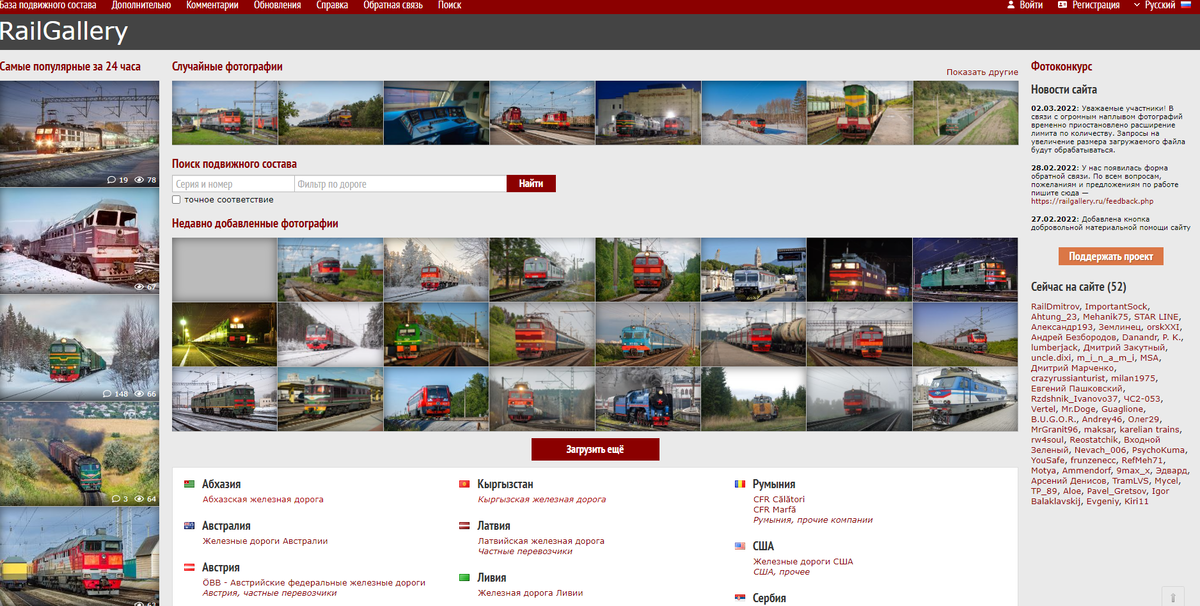Open user Pavel_Gretsov's profile
Viewport: 1200px width, 606px height.
1115,492
